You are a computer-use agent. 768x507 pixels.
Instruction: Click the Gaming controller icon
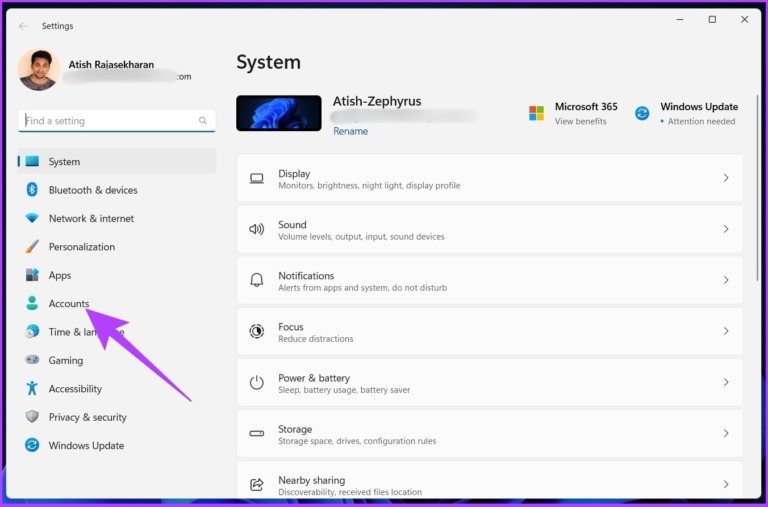[32, 360]
